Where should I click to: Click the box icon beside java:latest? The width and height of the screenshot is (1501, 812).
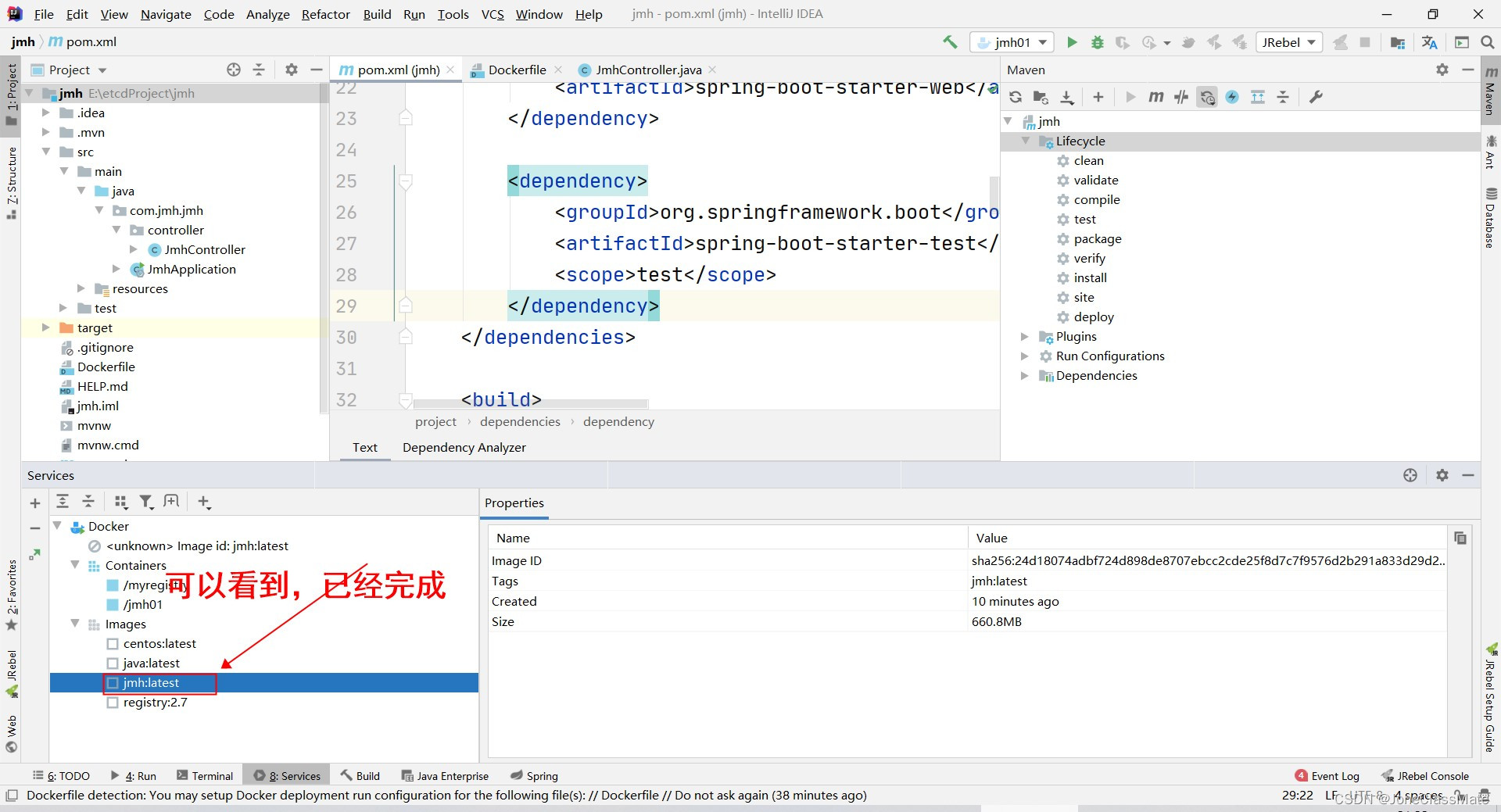pyautogui.click(x=113, y=664)
